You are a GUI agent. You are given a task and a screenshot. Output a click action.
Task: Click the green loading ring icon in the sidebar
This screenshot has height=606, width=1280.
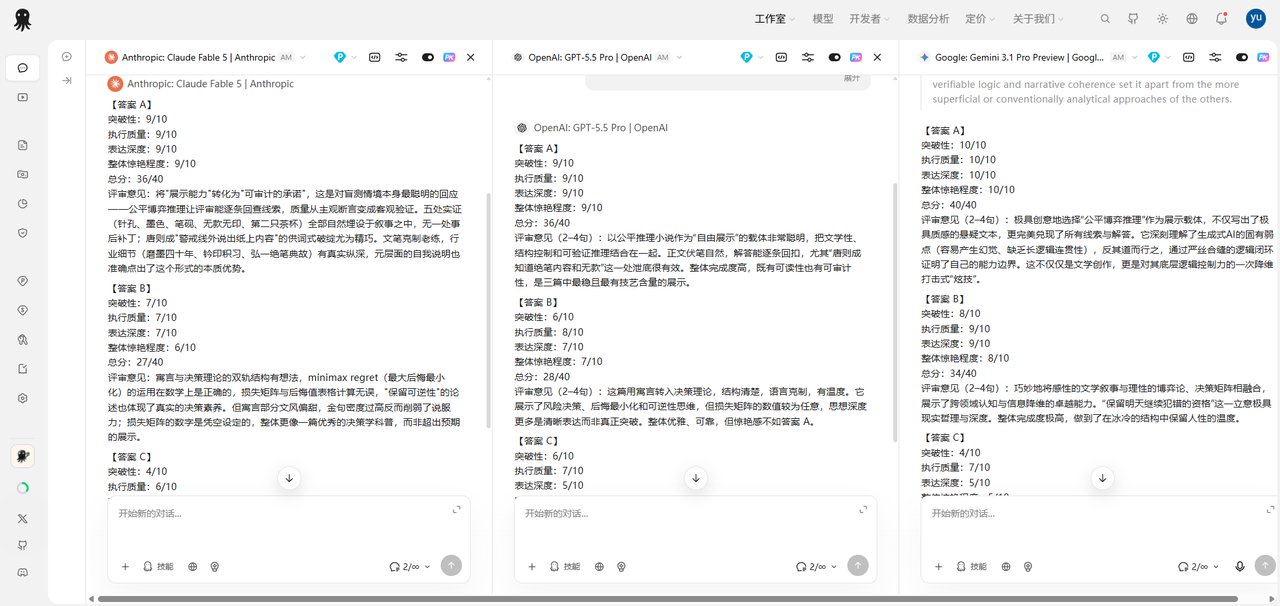coord(22,488)
